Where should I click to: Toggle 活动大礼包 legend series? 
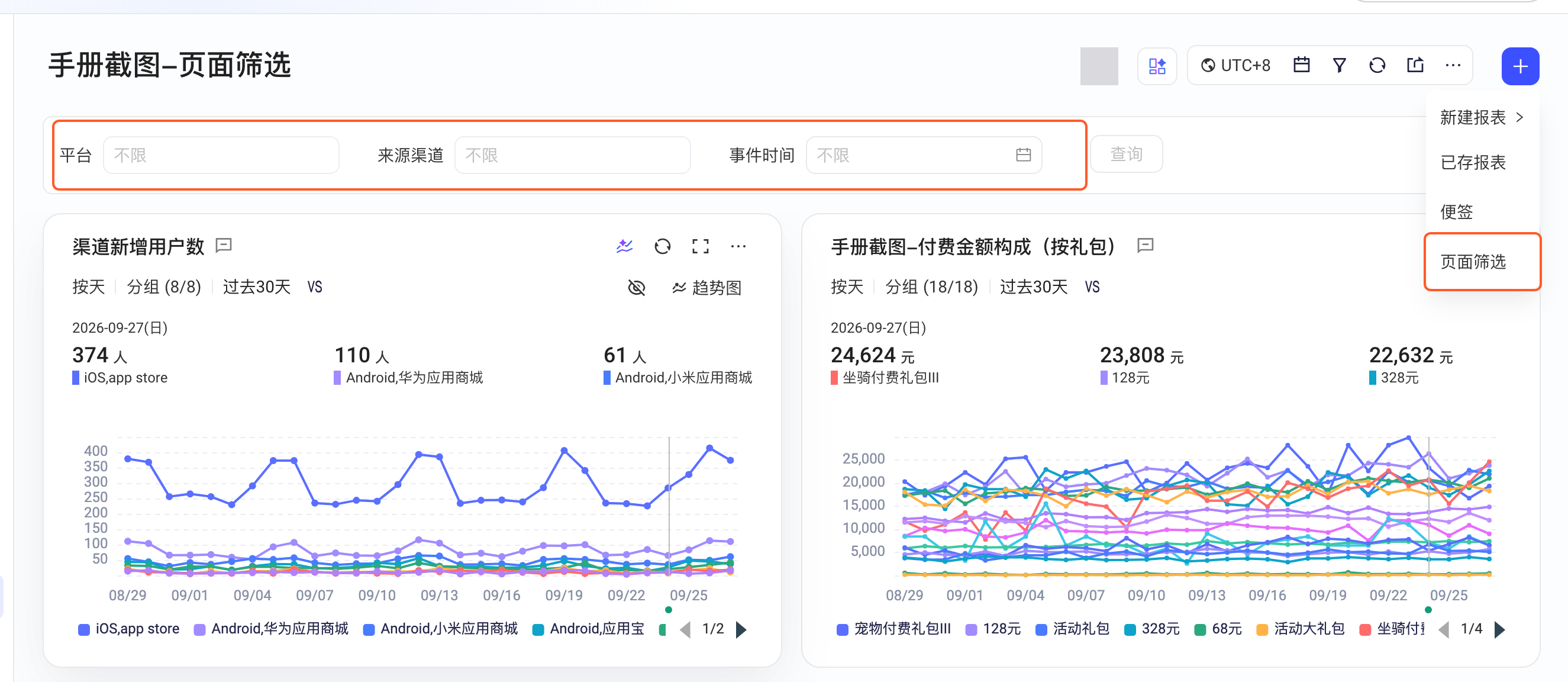click(x=1301, y=628)
